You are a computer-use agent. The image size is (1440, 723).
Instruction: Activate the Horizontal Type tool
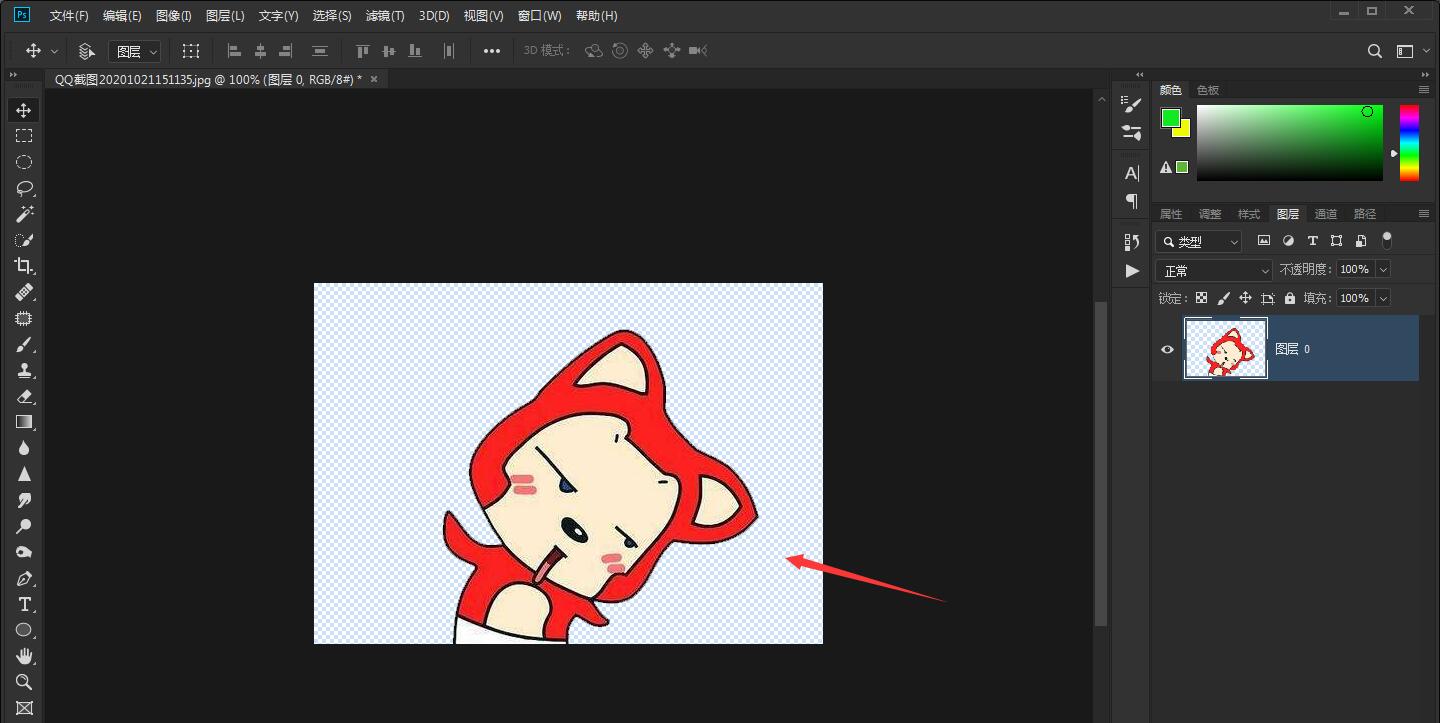pos(24,604)
